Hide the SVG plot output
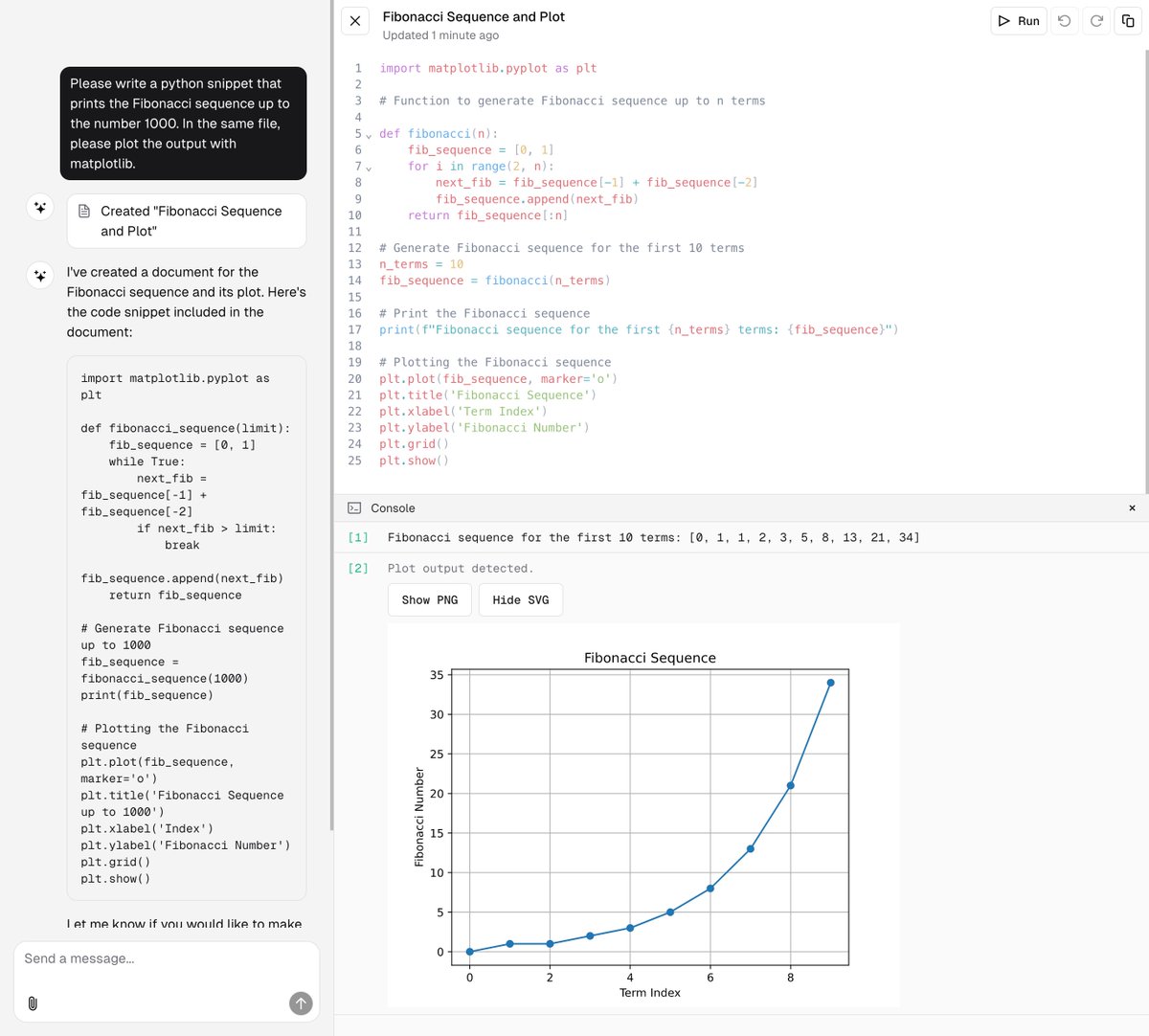The width and height of the screenshot is (1149, 1036). [520, 599]
